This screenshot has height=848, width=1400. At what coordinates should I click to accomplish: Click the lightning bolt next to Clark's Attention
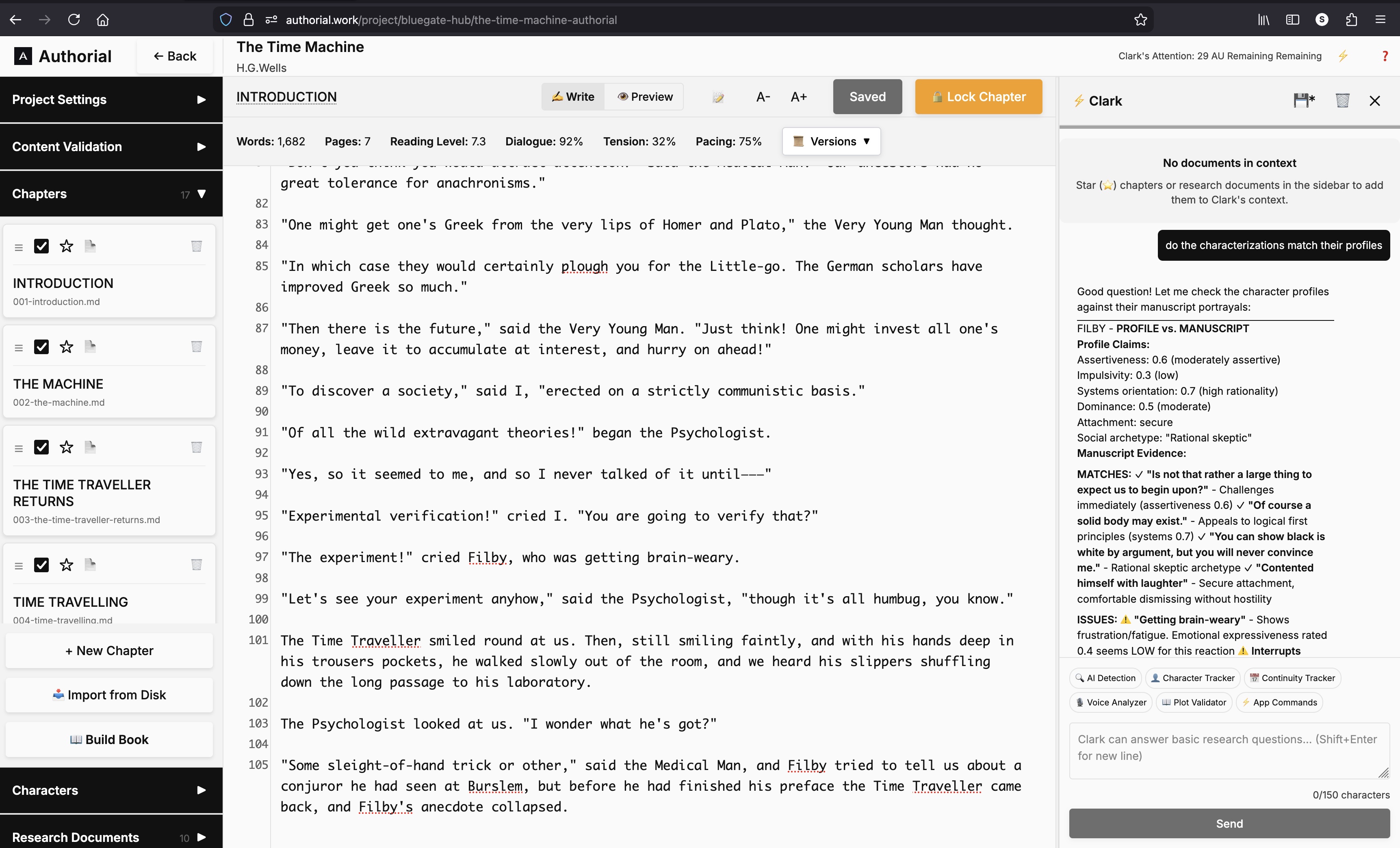click(x=1343, y=56)
